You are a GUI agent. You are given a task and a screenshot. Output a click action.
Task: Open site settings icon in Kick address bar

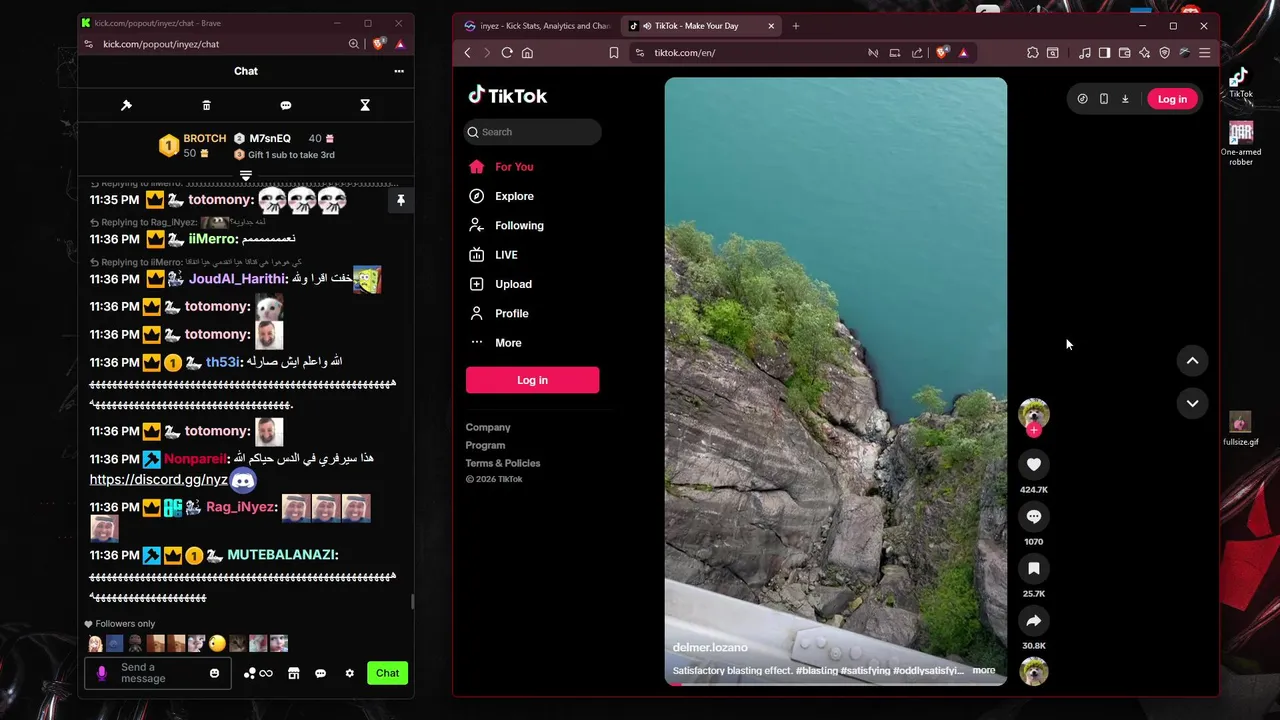click(89, 44)
